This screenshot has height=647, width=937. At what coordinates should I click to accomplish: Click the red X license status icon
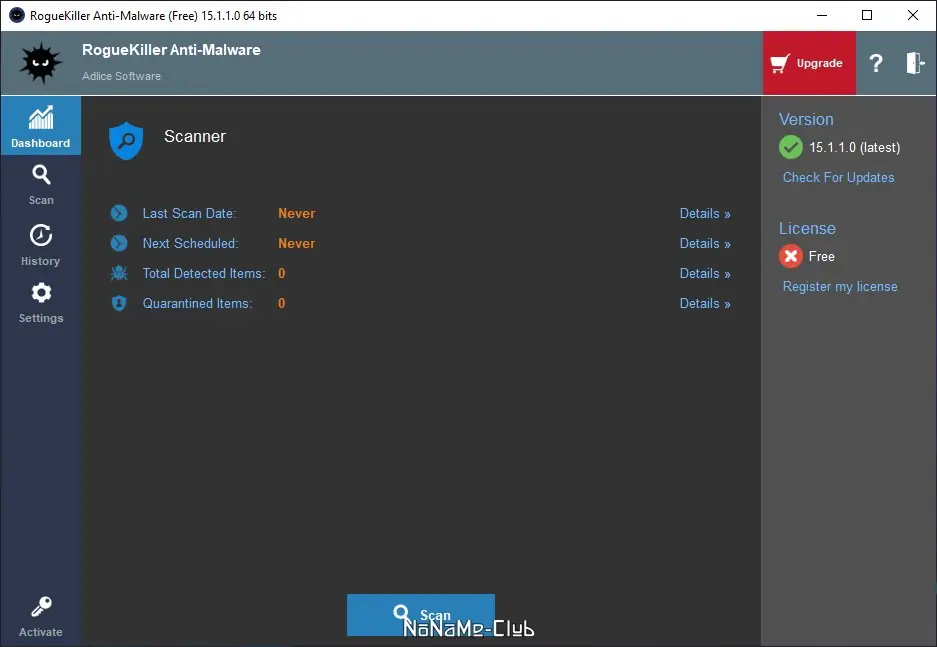tap(791, 256)
